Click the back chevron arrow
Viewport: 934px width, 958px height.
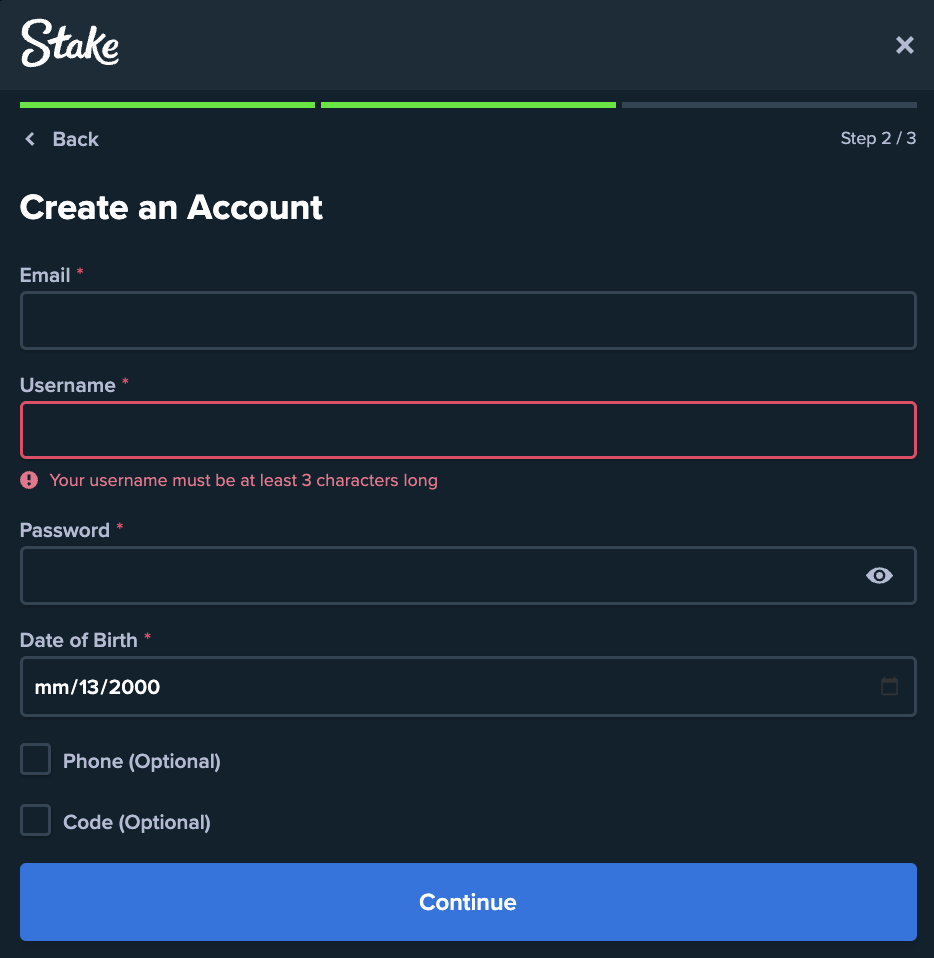[x=29, y=139]
